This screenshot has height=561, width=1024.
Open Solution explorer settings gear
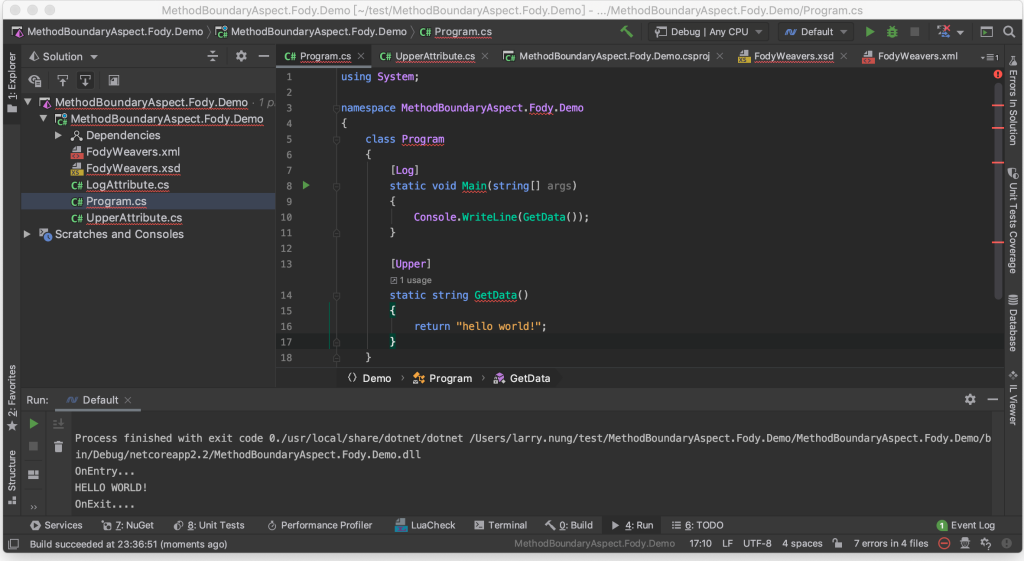pyautogui.click(x=241, y=56)
